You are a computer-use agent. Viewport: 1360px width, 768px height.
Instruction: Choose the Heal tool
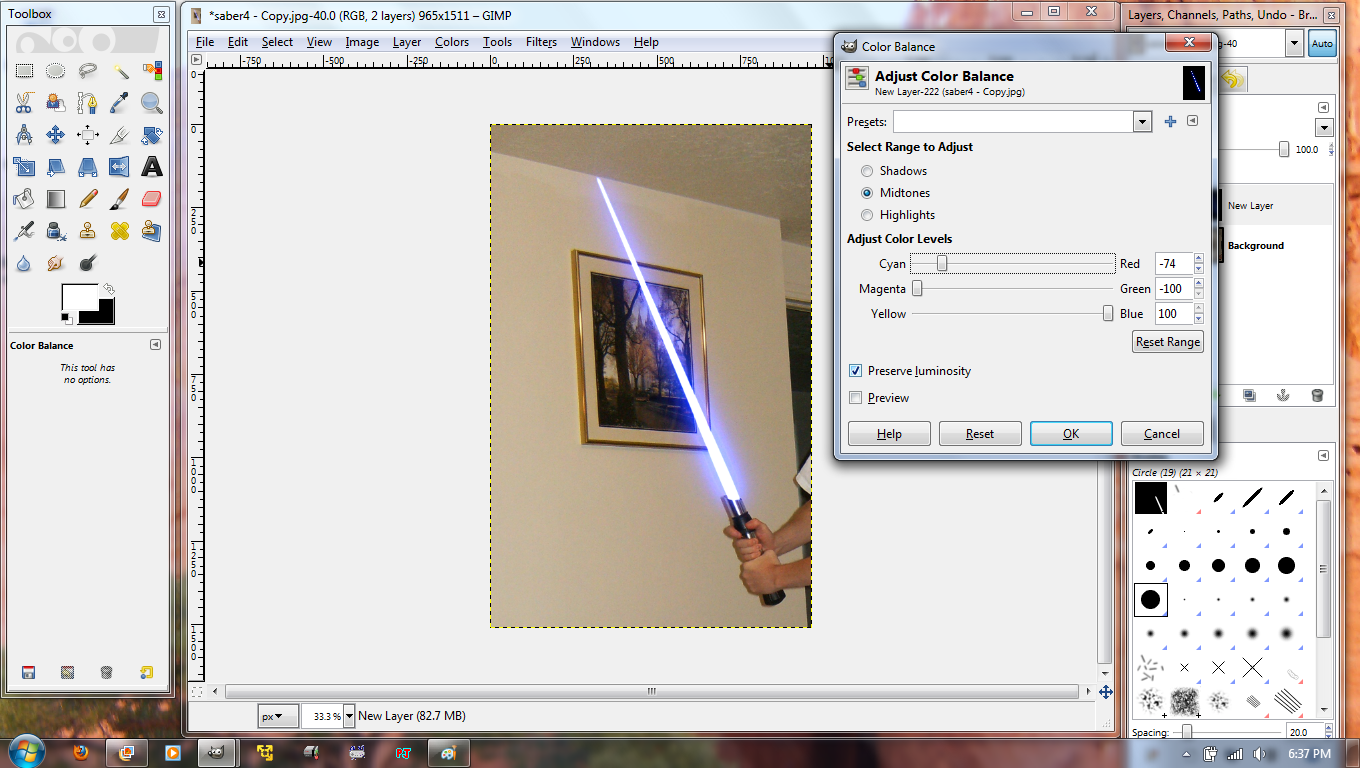(x=120, y=231)
